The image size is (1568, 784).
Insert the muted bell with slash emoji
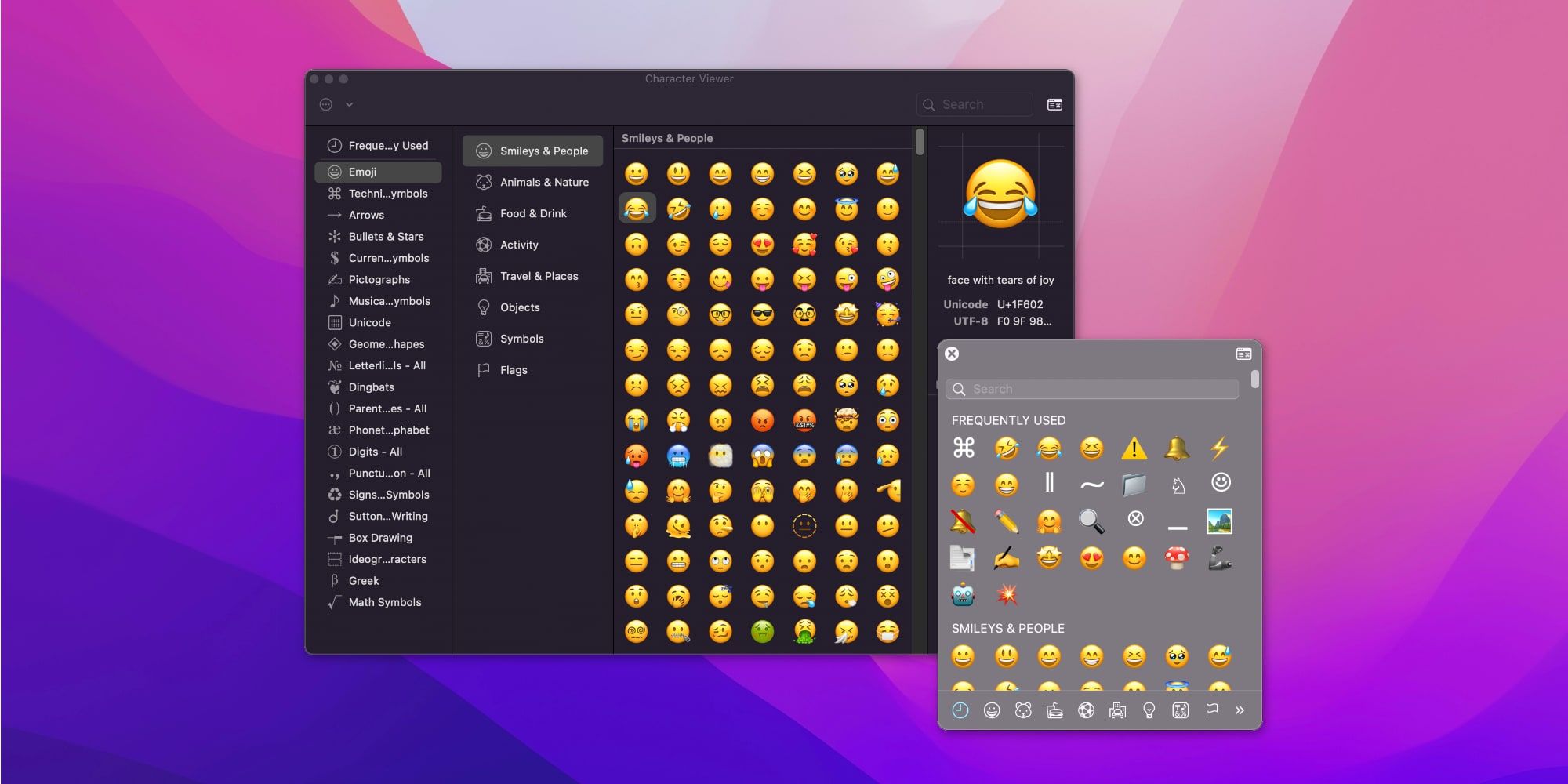click(x=964, y=521)
